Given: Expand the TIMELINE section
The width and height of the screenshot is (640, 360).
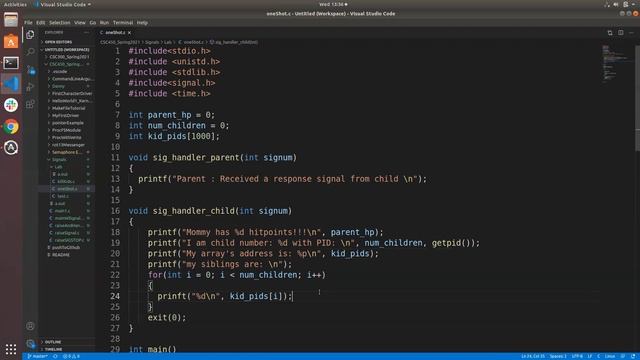Looking at the screenshot, I should pyautogui.click(x=53, y=349).
